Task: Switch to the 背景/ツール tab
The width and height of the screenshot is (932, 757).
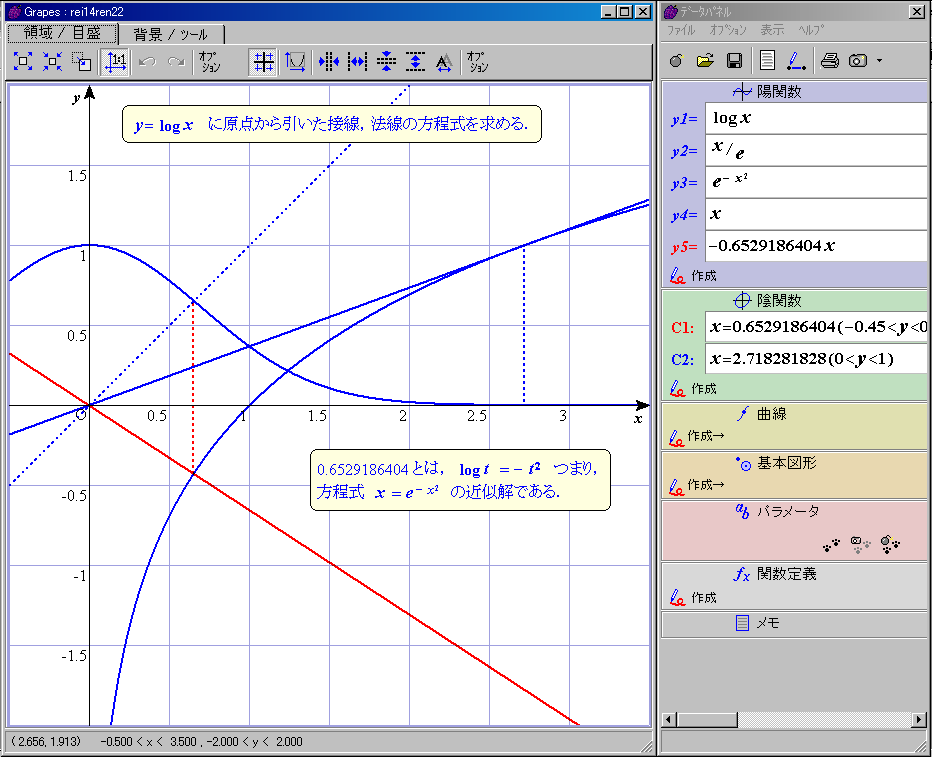Action: point(171,34)
